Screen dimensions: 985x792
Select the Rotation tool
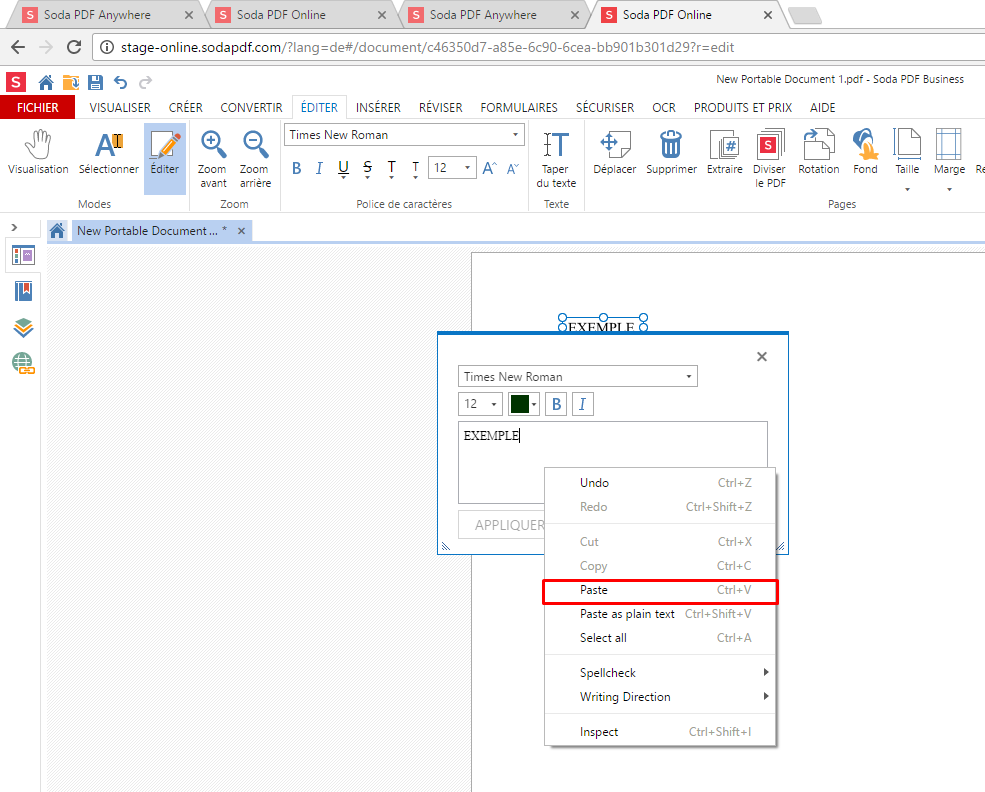click(x=818, y=155)
